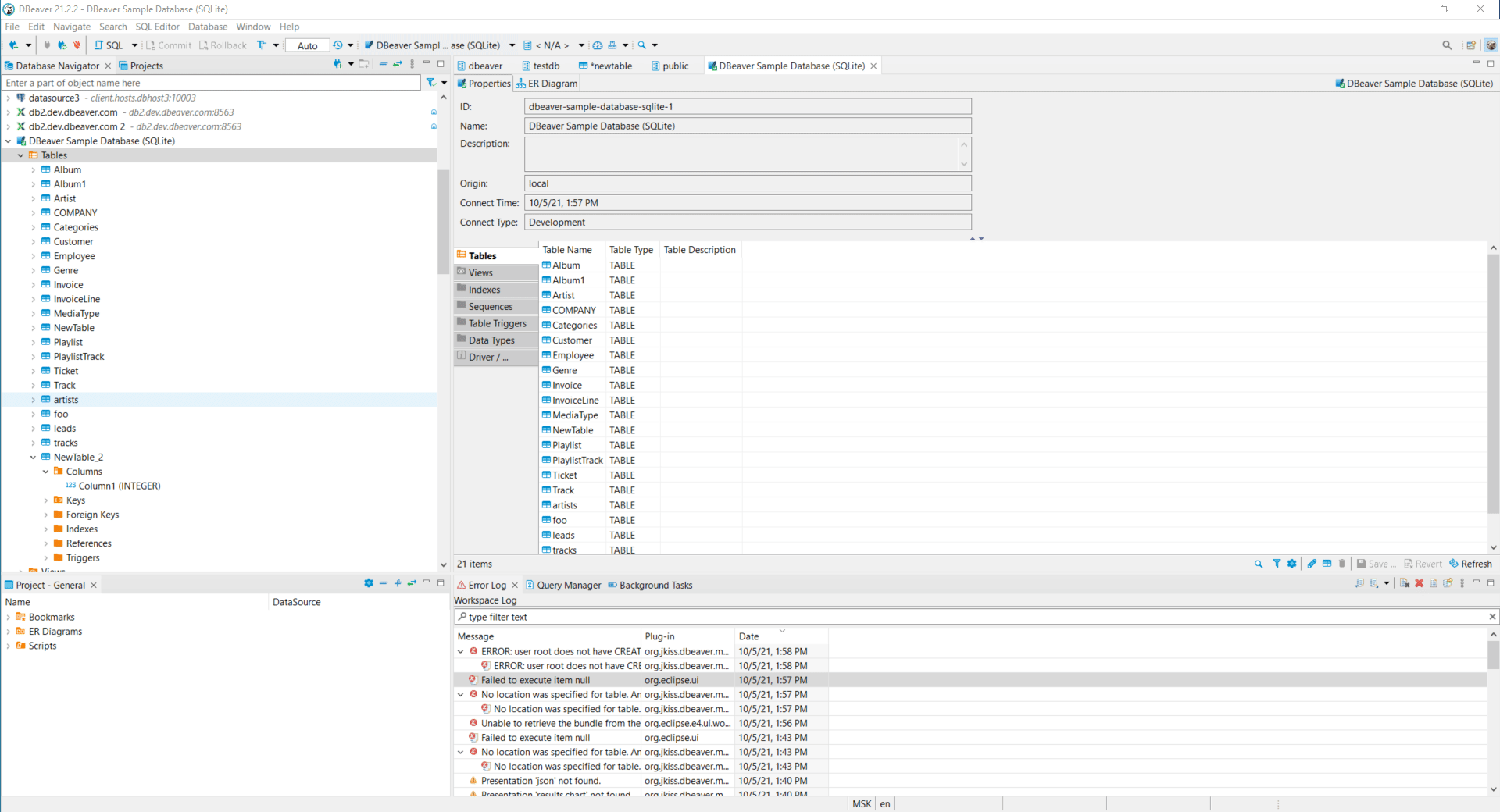This screenshot has height=812, width=1500.
Task: Click the create new table icon
Action: tap(1327, 564)
